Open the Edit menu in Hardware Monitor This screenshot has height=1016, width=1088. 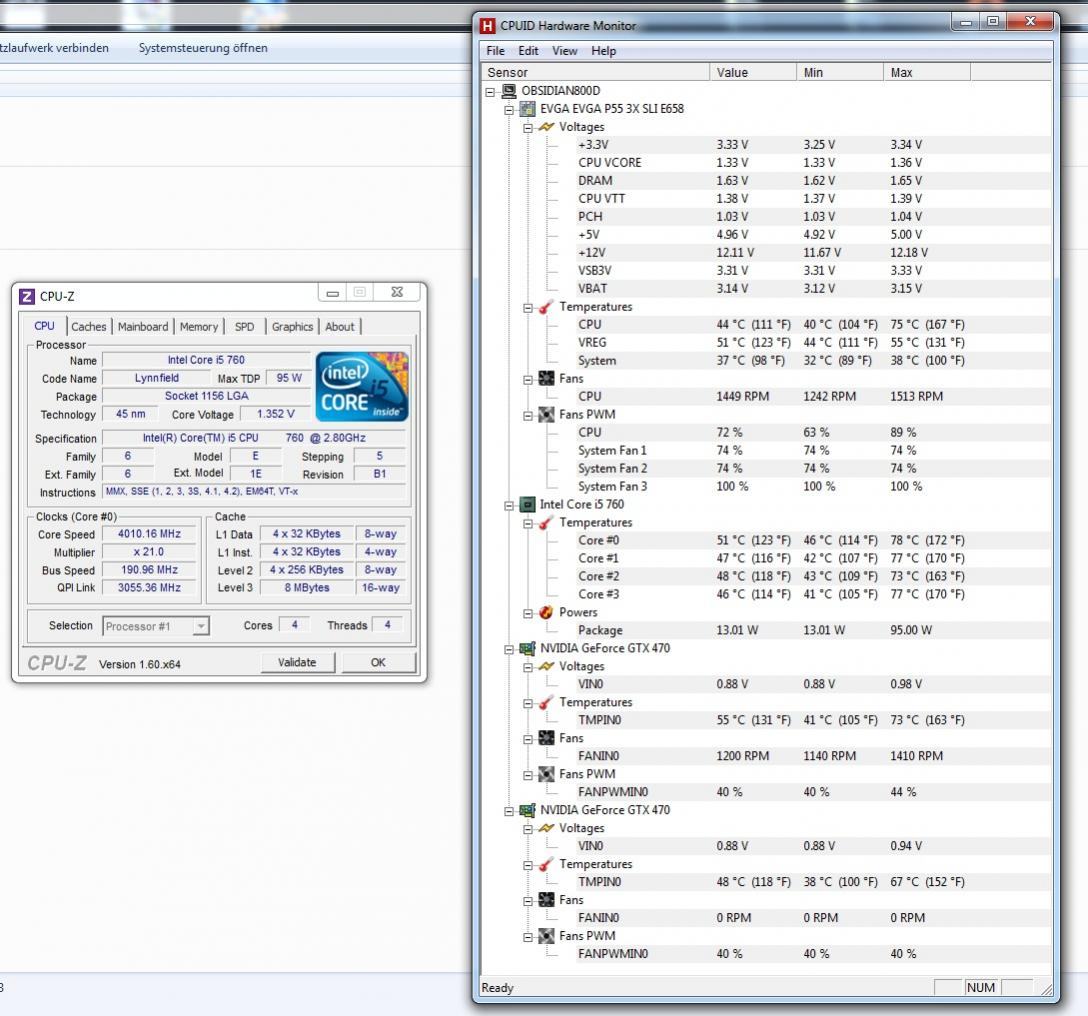pos(528,51)
